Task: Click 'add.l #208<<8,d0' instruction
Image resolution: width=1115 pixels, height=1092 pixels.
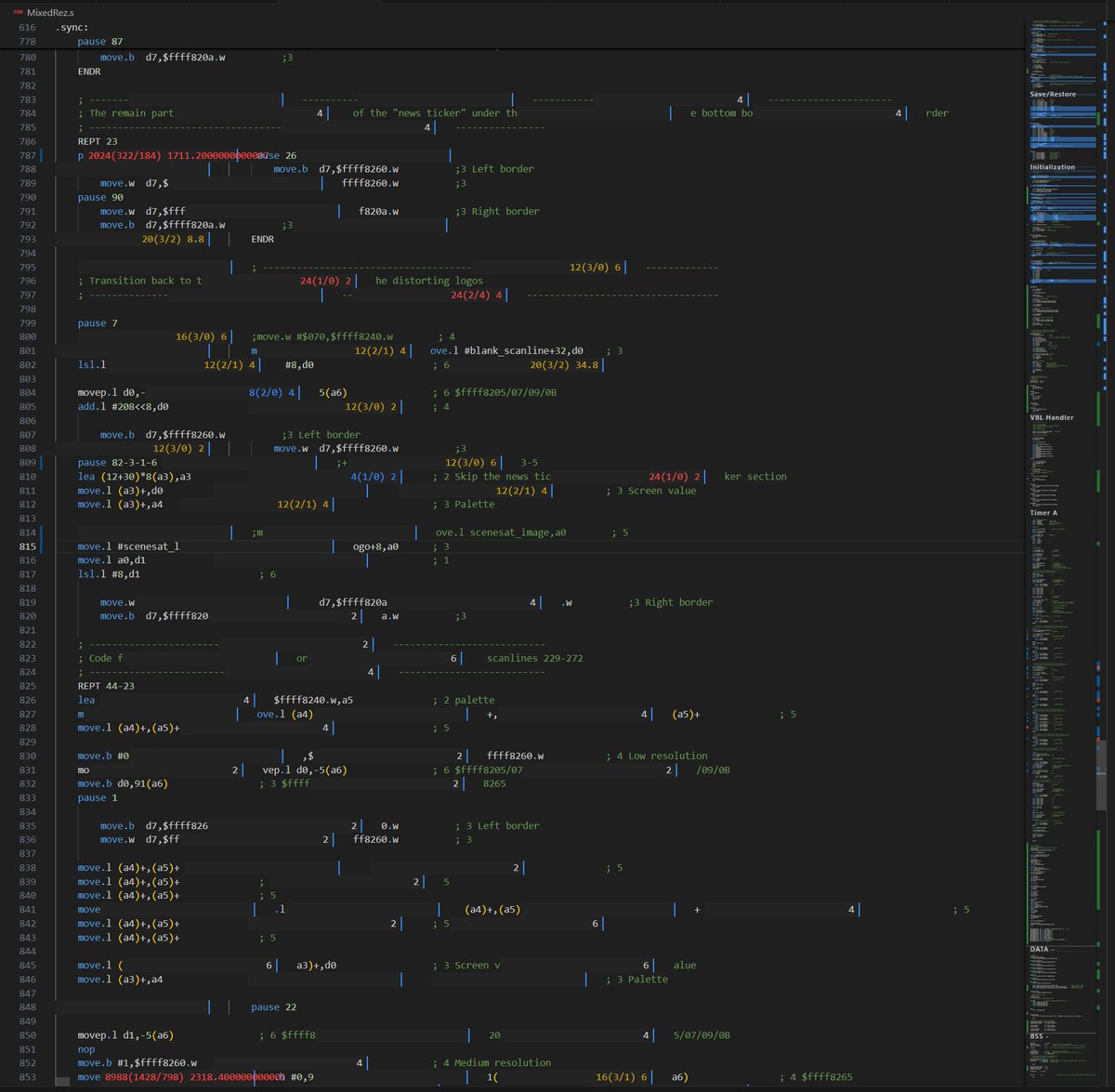Action: coord(123,407)
